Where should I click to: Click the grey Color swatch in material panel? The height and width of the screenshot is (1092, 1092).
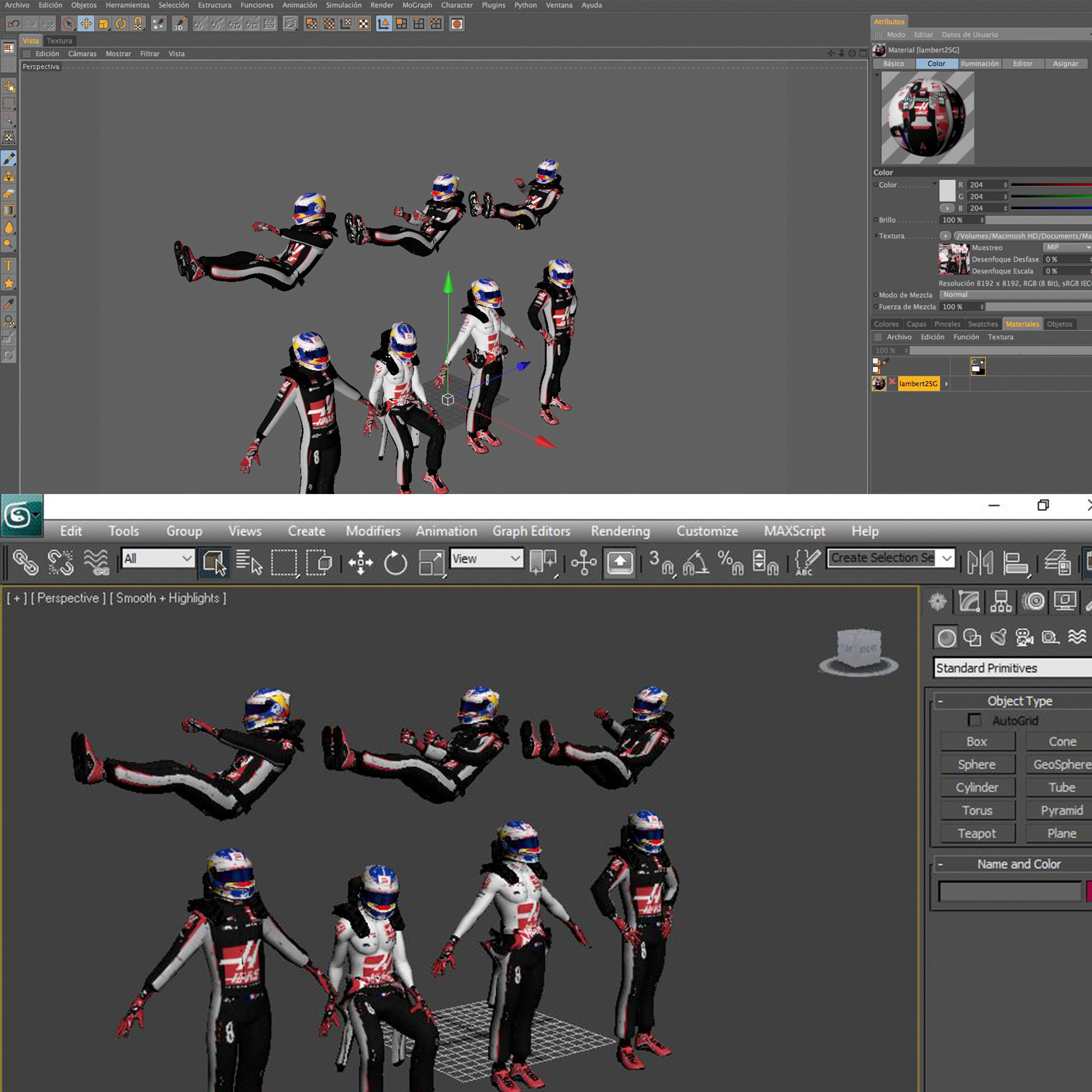point(947,191)
